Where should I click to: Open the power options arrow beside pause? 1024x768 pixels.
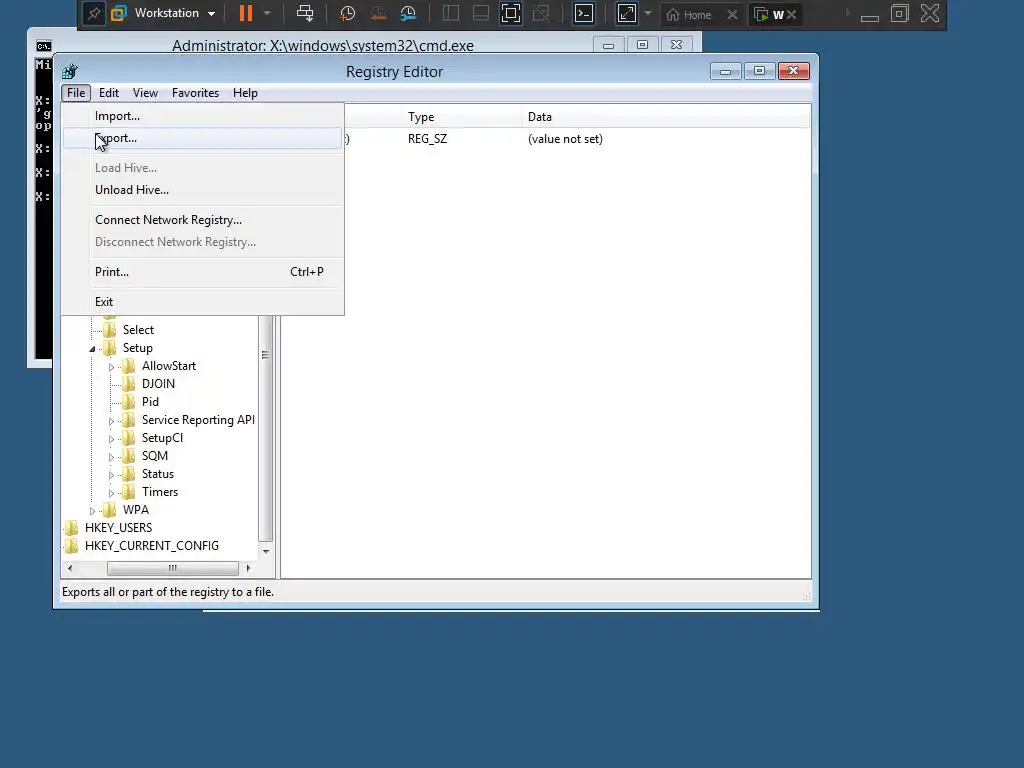(x=266, y=14)
